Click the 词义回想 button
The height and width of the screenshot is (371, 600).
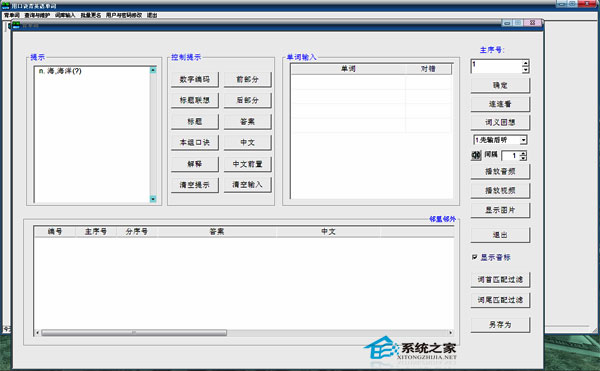click(x=500, y=122)
